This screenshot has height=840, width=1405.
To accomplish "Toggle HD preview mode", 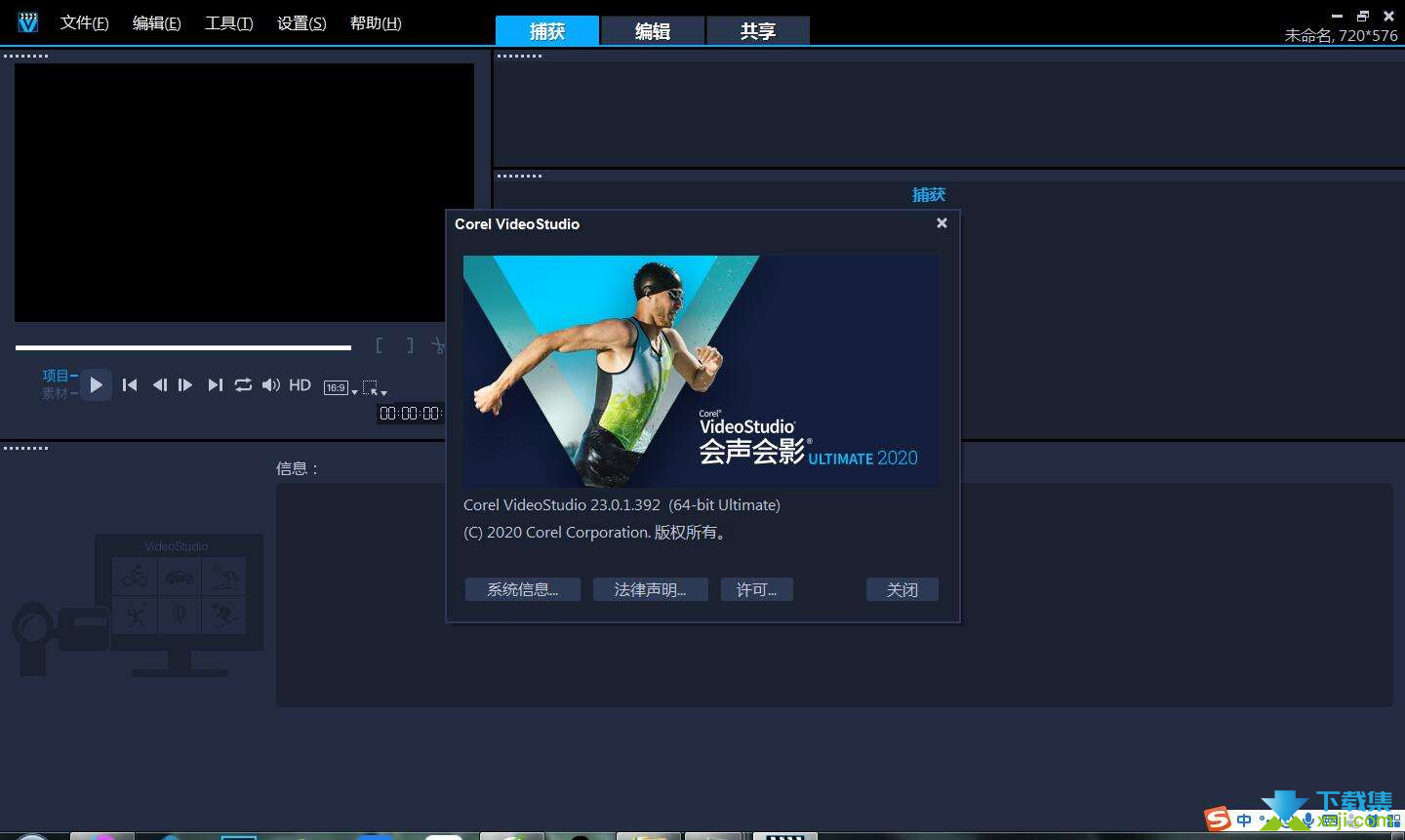I will point(300,385).
